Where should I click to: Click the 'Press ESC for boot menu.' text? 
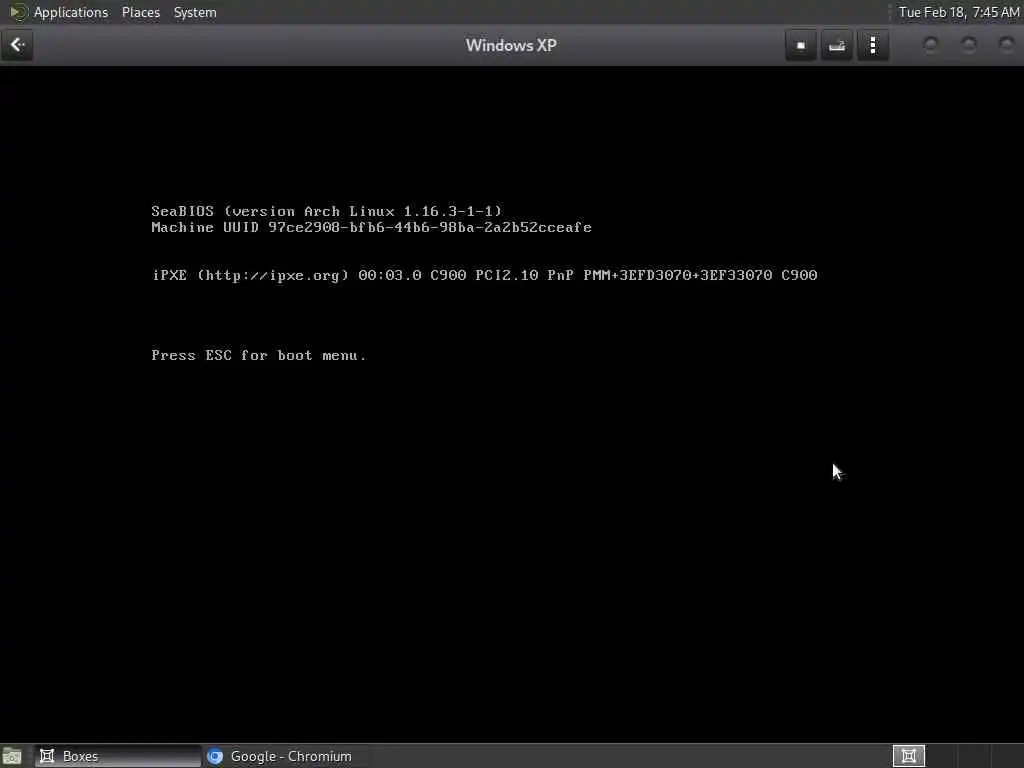point(259,355)
